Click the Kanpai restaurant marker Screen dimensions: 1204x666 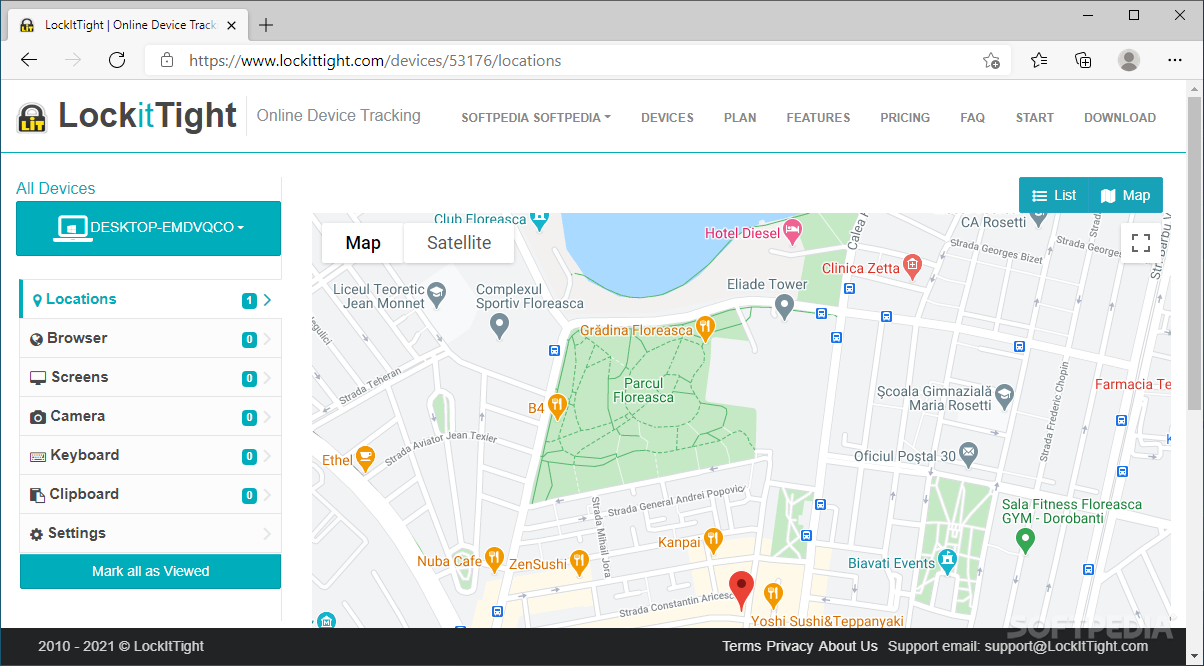[x=713, y=540]
